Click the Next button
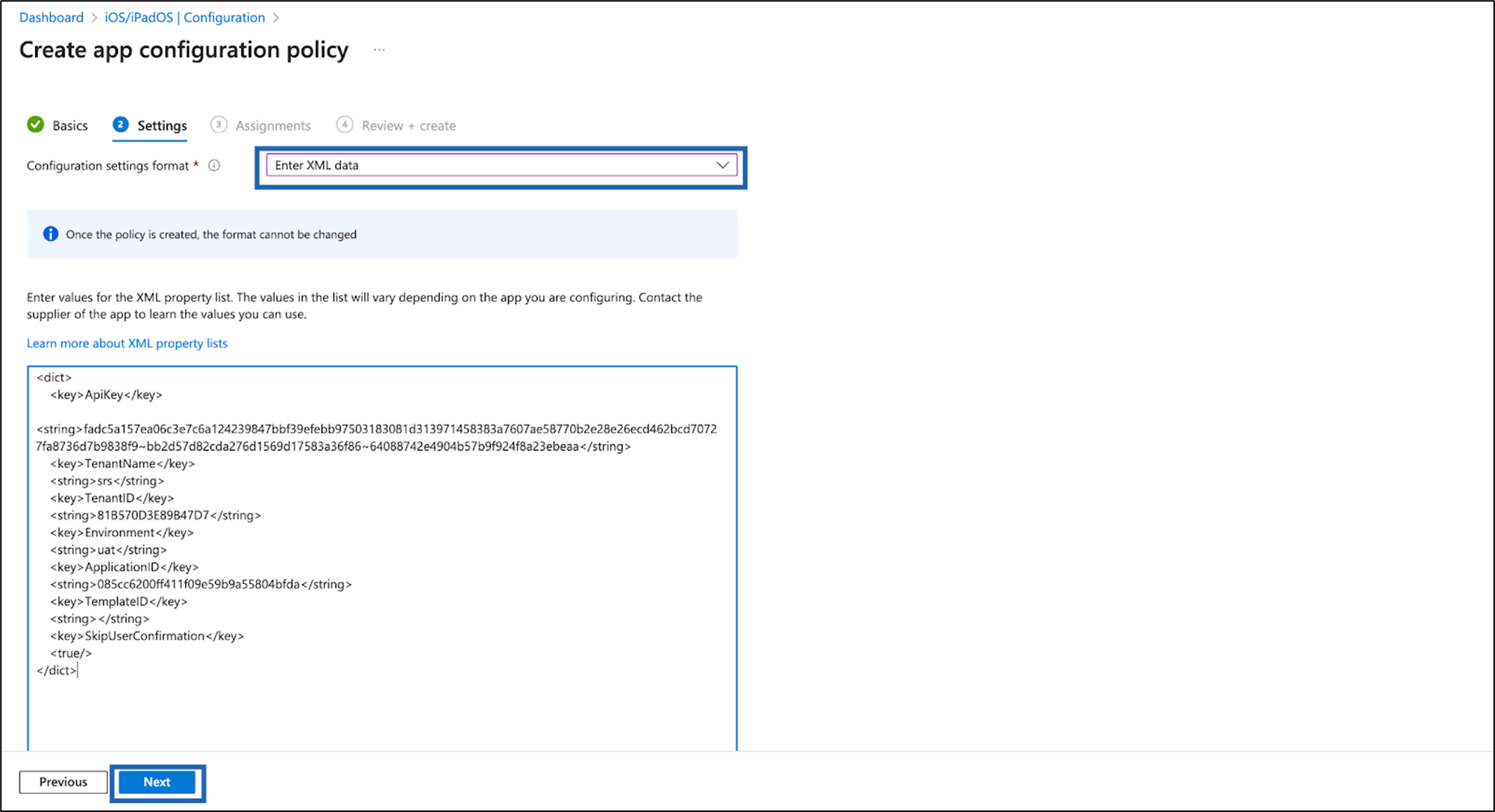 click(x=157, y=782)
